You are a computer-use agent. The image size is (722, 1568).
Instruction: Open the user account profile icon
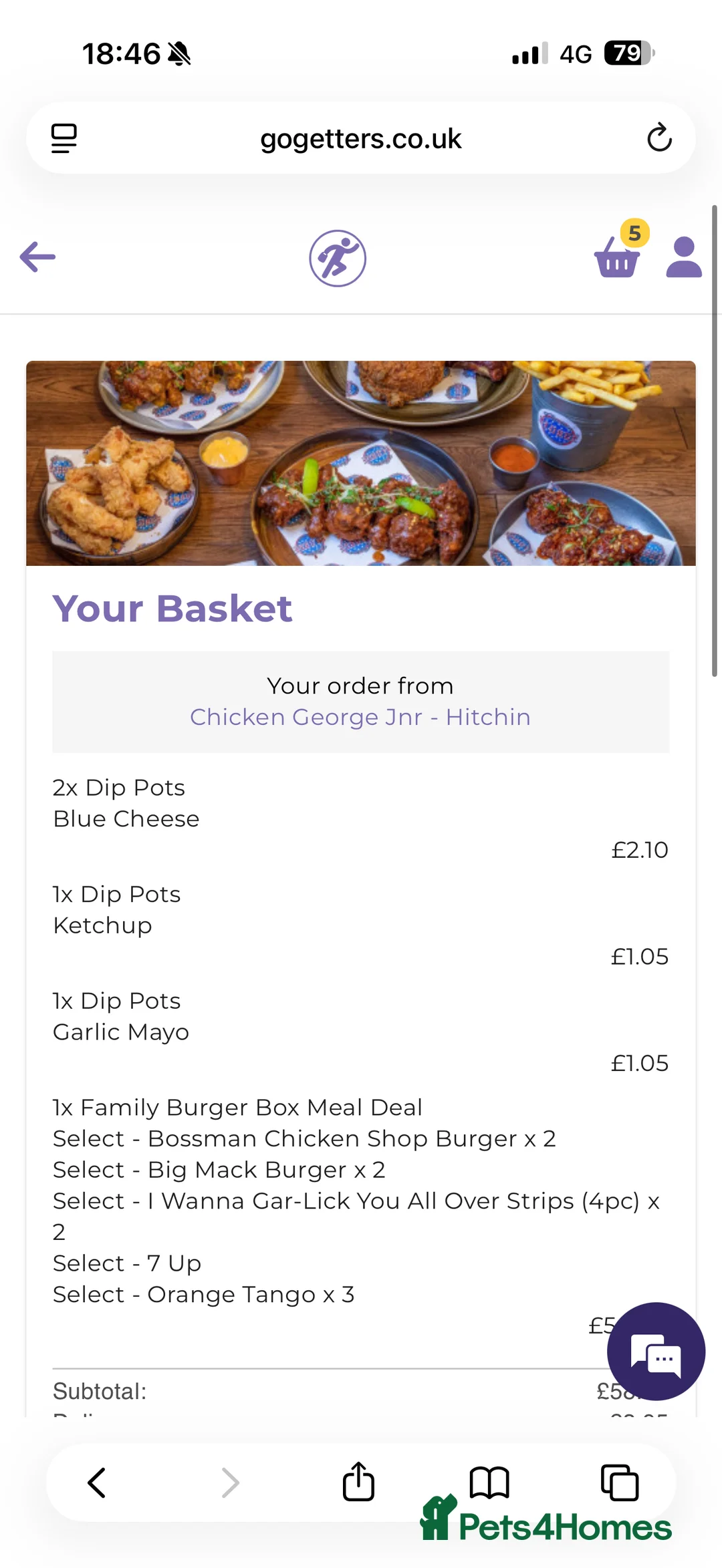tap(684, 257)
